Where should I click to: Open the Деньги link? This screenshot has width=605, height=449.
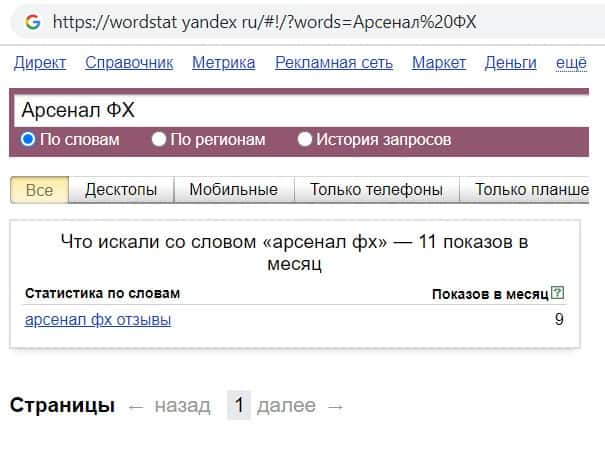tap(510, 62)
